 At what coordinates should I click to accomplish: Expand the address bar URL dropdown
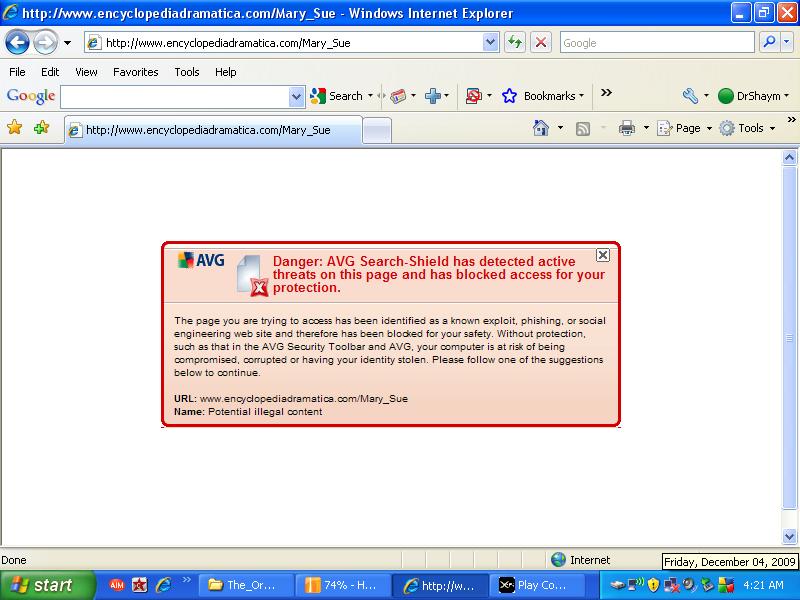(x=490, y=43)
